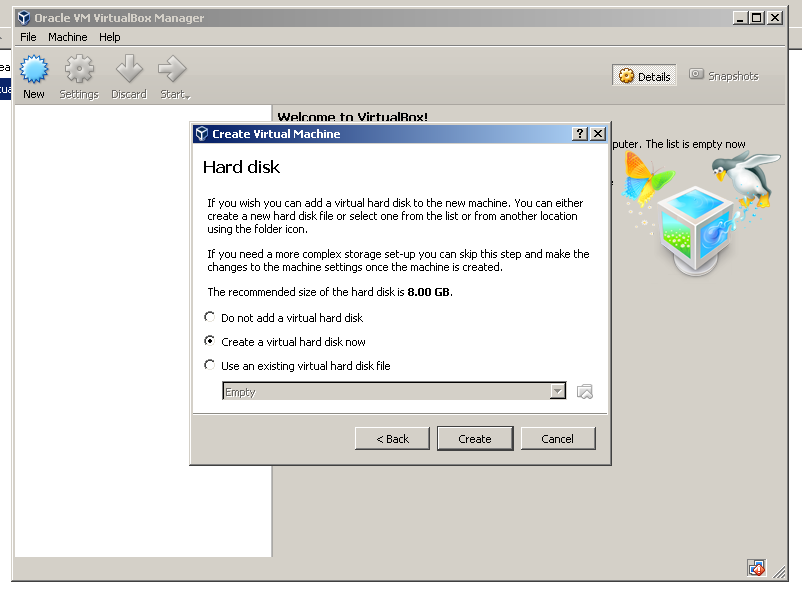The image size is (802, 589).
Task: Click the Create button
Action: coord(475,439)
